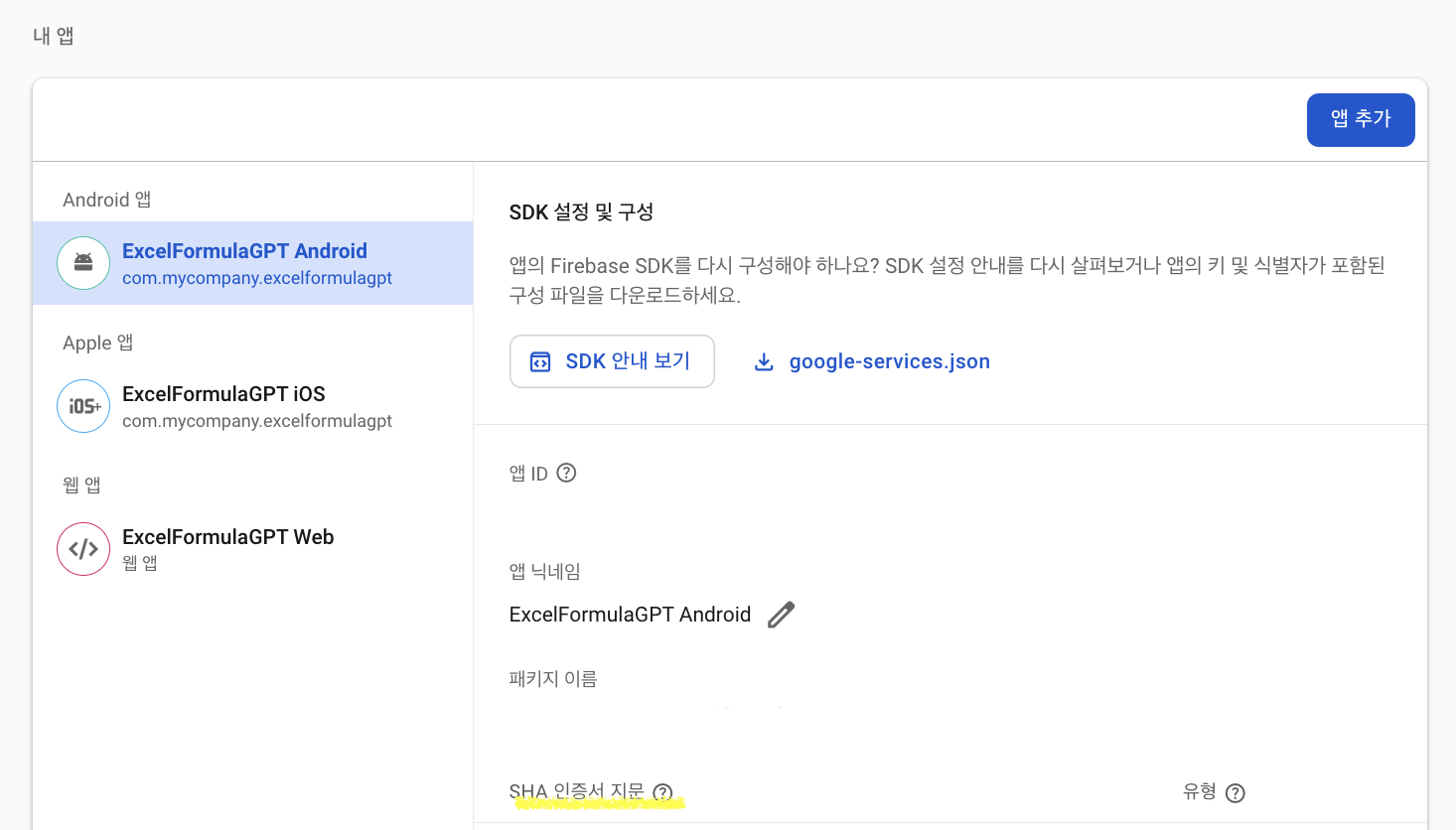This screenshot has width=1456, height=830.
Task: Click the 앱 ID field label
Action: click(x=528, y=474)
